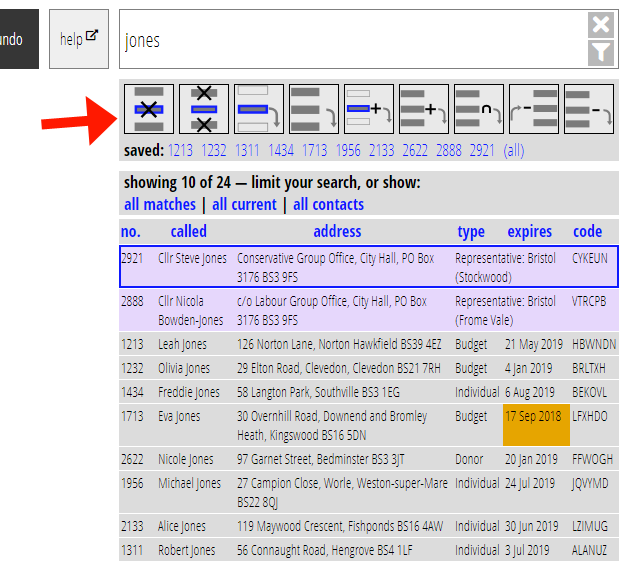Screen dimensions: 625x575
Task: Open saved record 1713 link
Action: point(314,151)
